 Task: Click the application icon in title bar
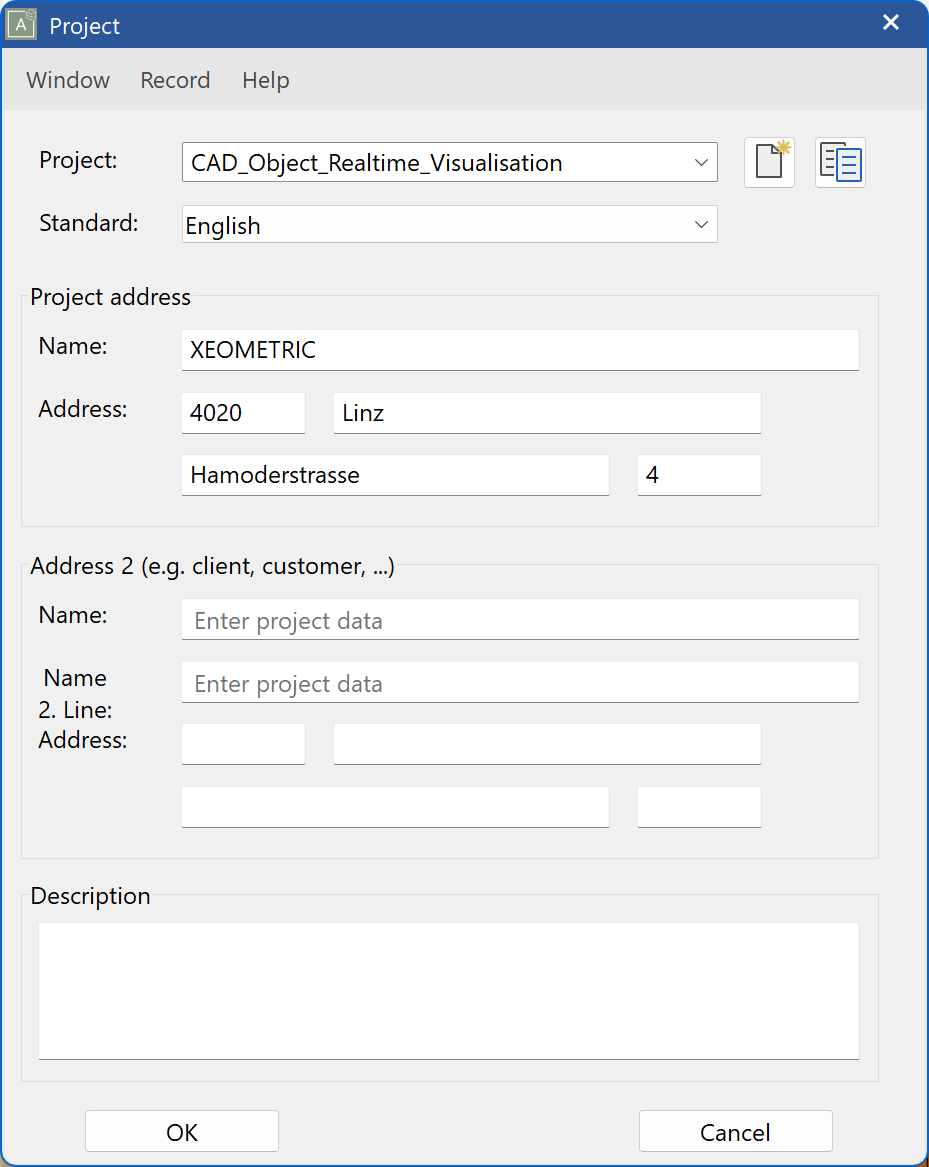[x=22, y=25]
